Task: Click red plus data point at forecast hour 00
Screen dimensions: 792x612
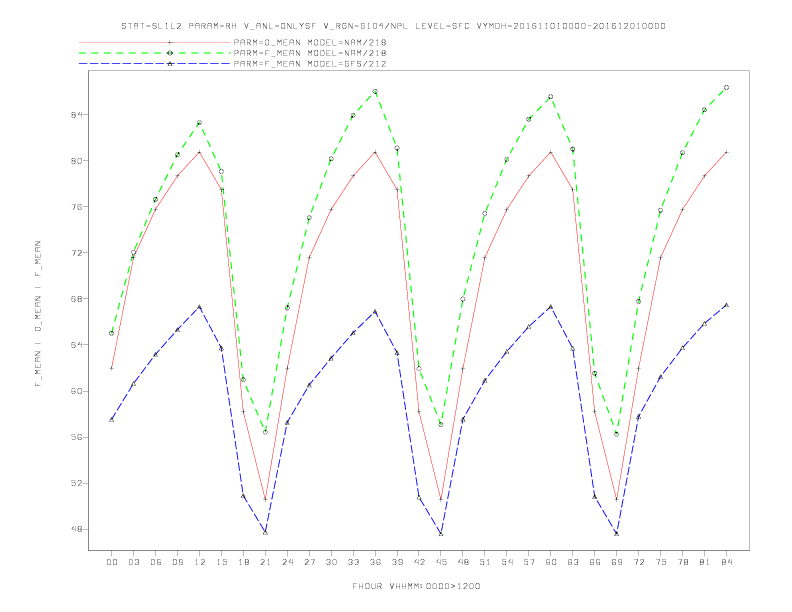Action: pyautogui.click(x=112, y=368)
